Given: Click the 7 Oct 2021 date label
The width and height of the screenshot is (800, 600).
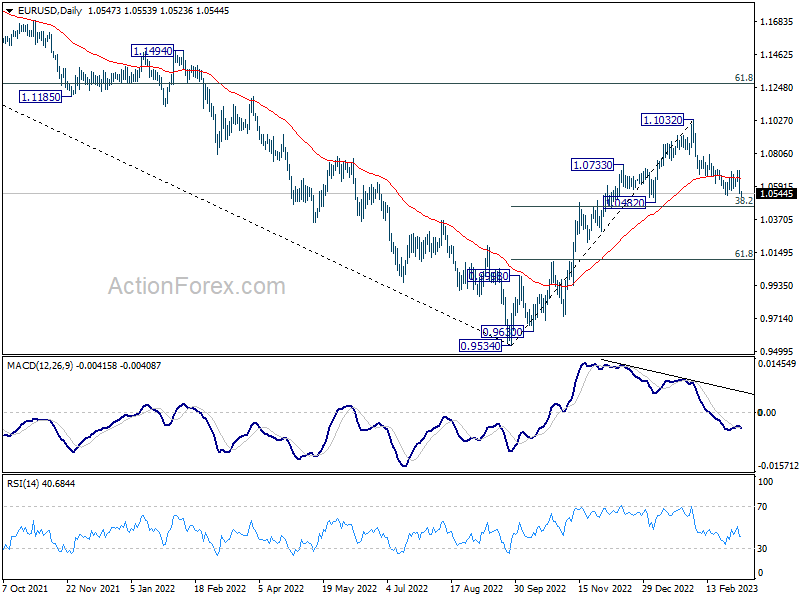Looking at the screenshot, I should (26, 588).
